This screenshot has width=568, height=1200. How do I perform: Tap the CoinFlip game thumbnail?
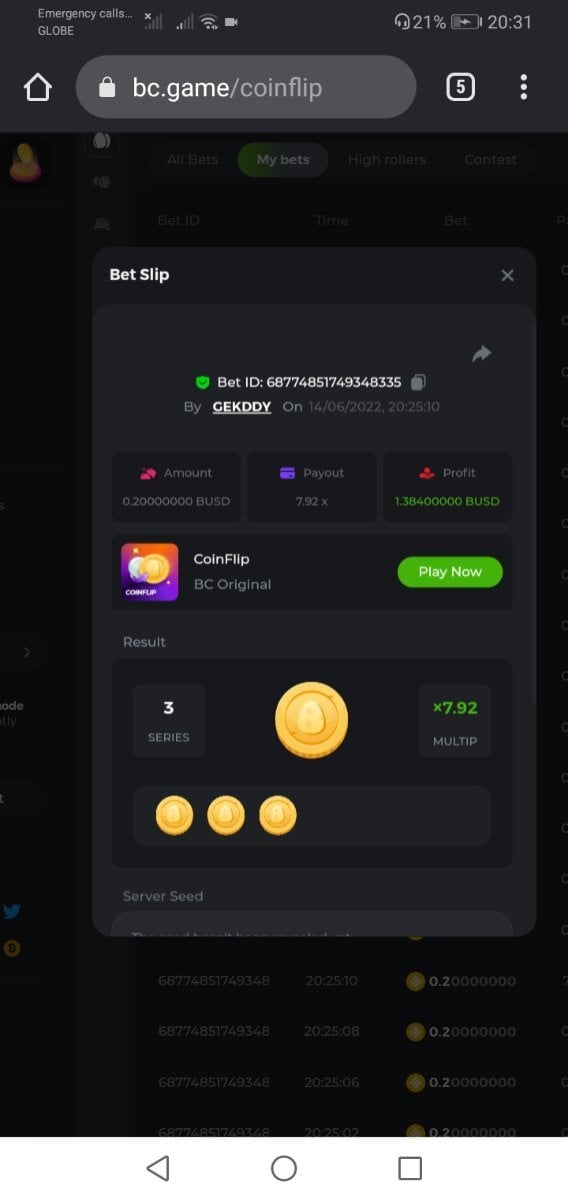pyautogui.click(x=150, y=572)
